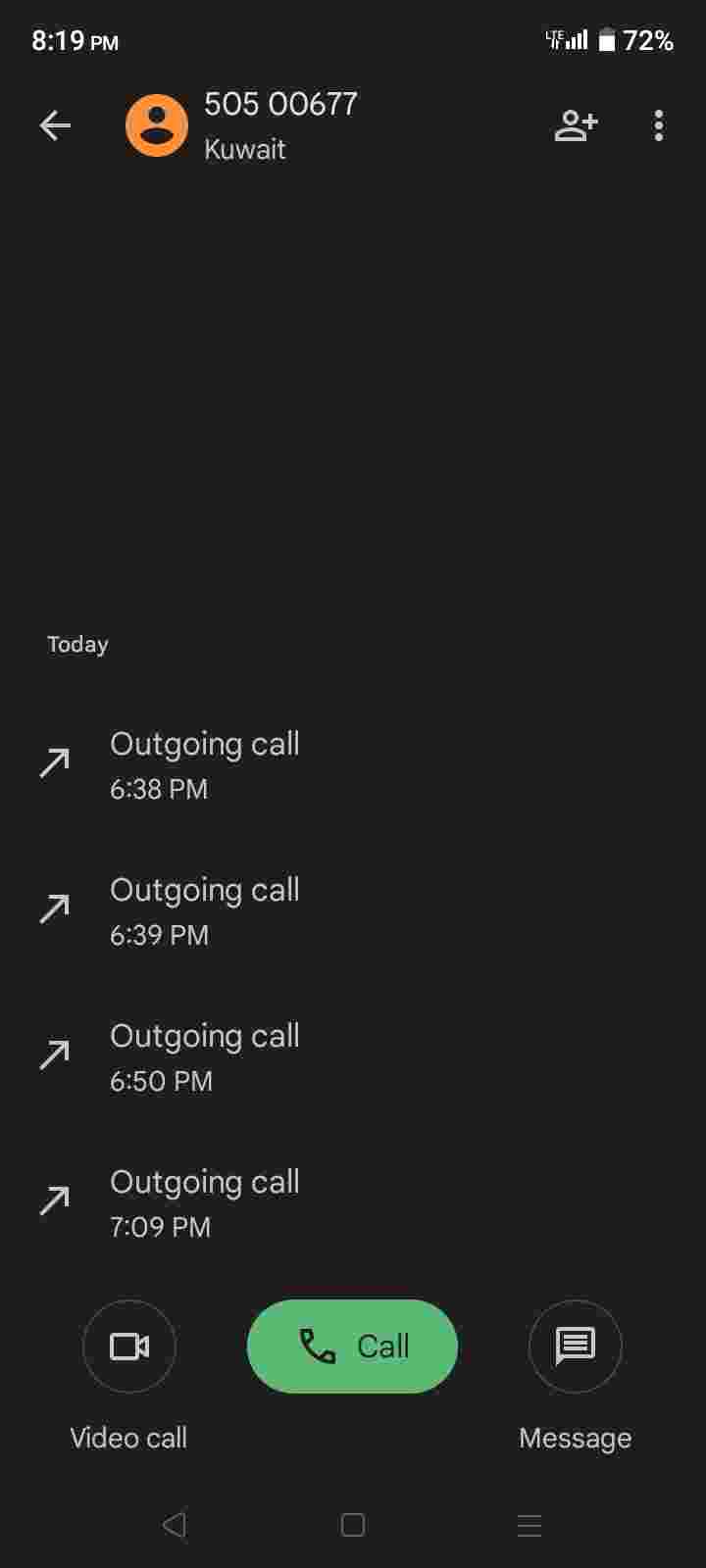Tap the 7:09 PM outgoing call arrow icon
Viewport: 706px width, 1568px height.
(55, 1200)
